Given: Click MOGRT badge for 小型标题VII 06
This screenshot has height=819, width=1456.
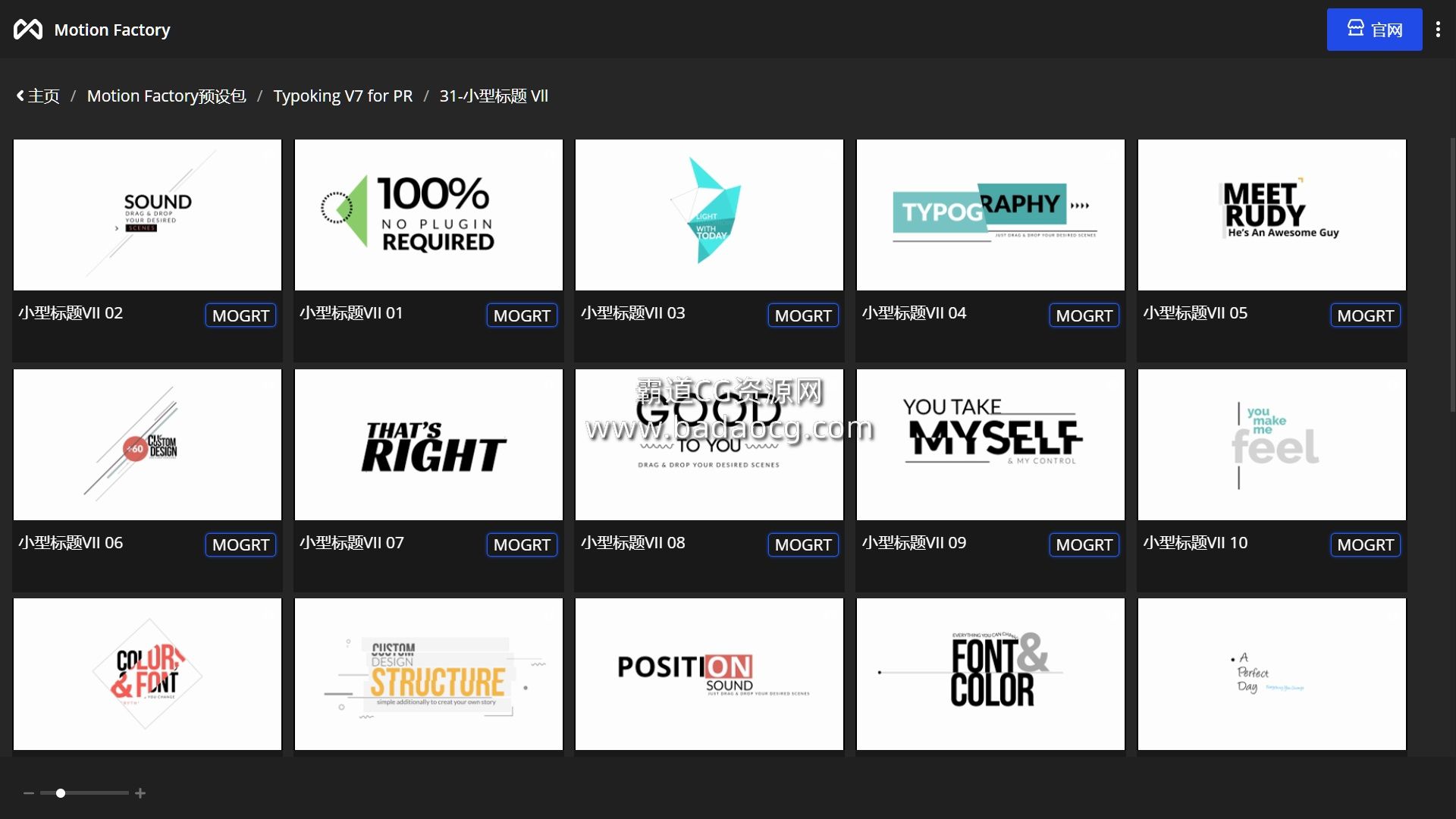Looking at the screenshot, I should tap(240, 544).
